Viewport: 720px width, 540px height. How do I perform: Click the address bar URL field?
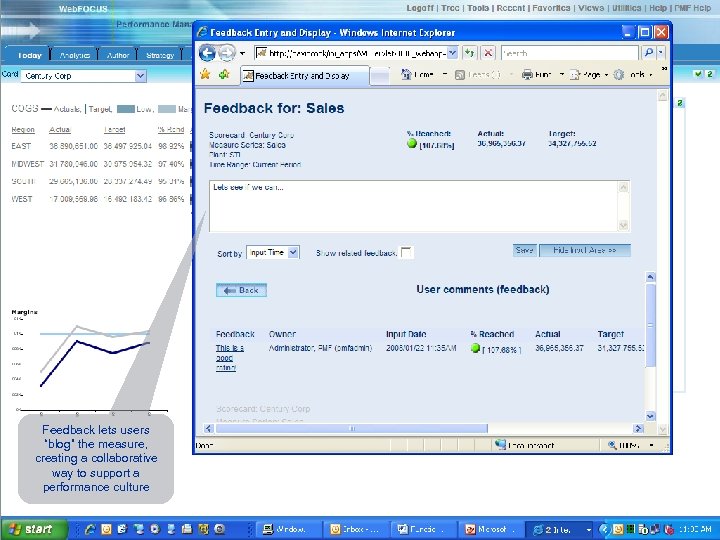351,53
